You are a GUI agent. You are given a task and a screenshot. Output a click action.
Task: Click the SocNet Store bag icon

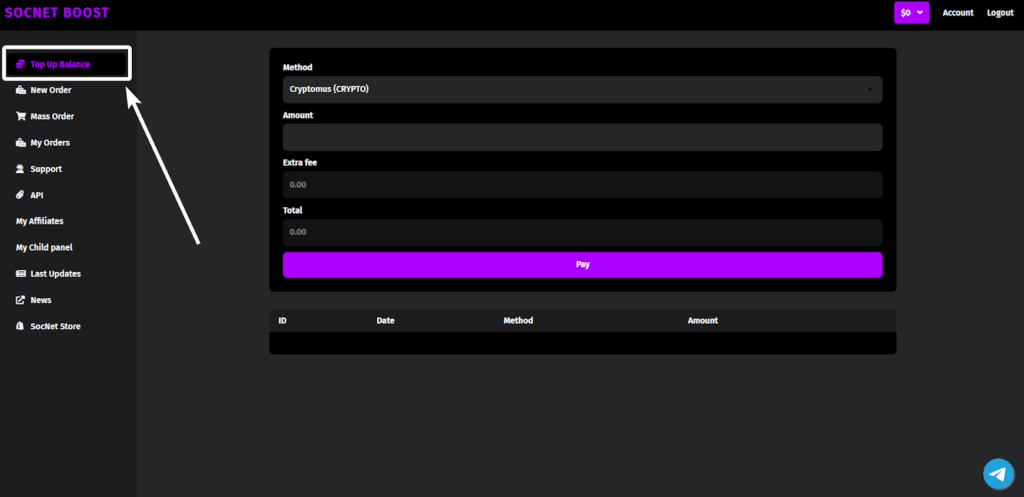coord(21,326)
